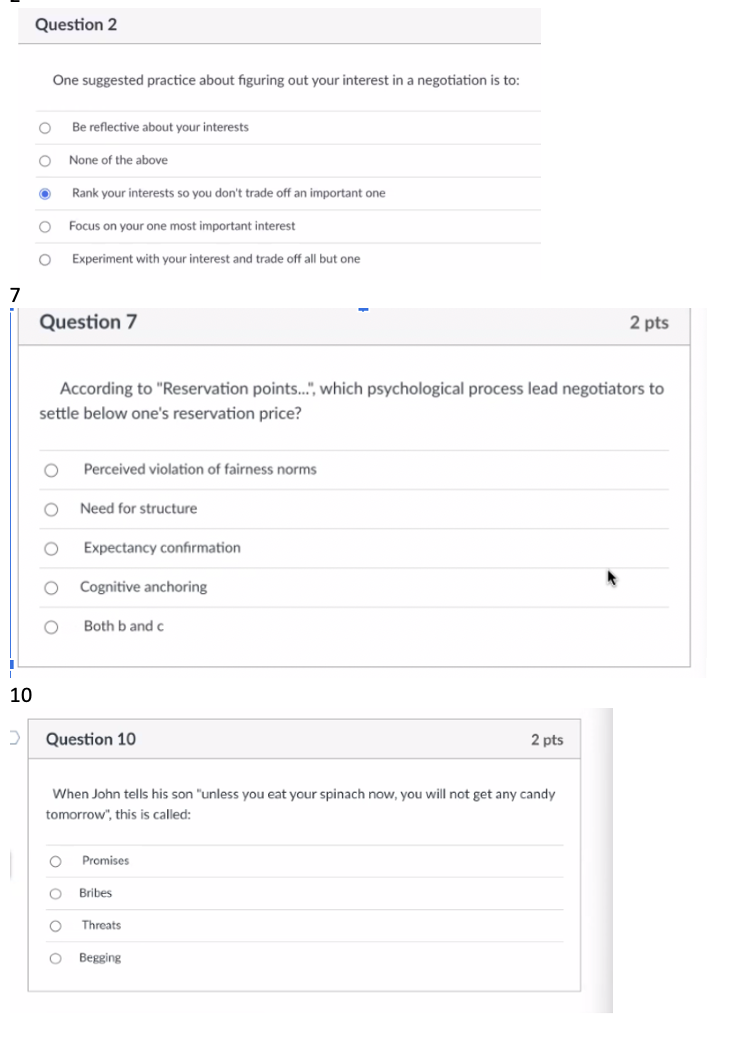This screenshot has height=1038, width=750.
Task: Click the "Question 2" header
Action: tap(74, 25)
